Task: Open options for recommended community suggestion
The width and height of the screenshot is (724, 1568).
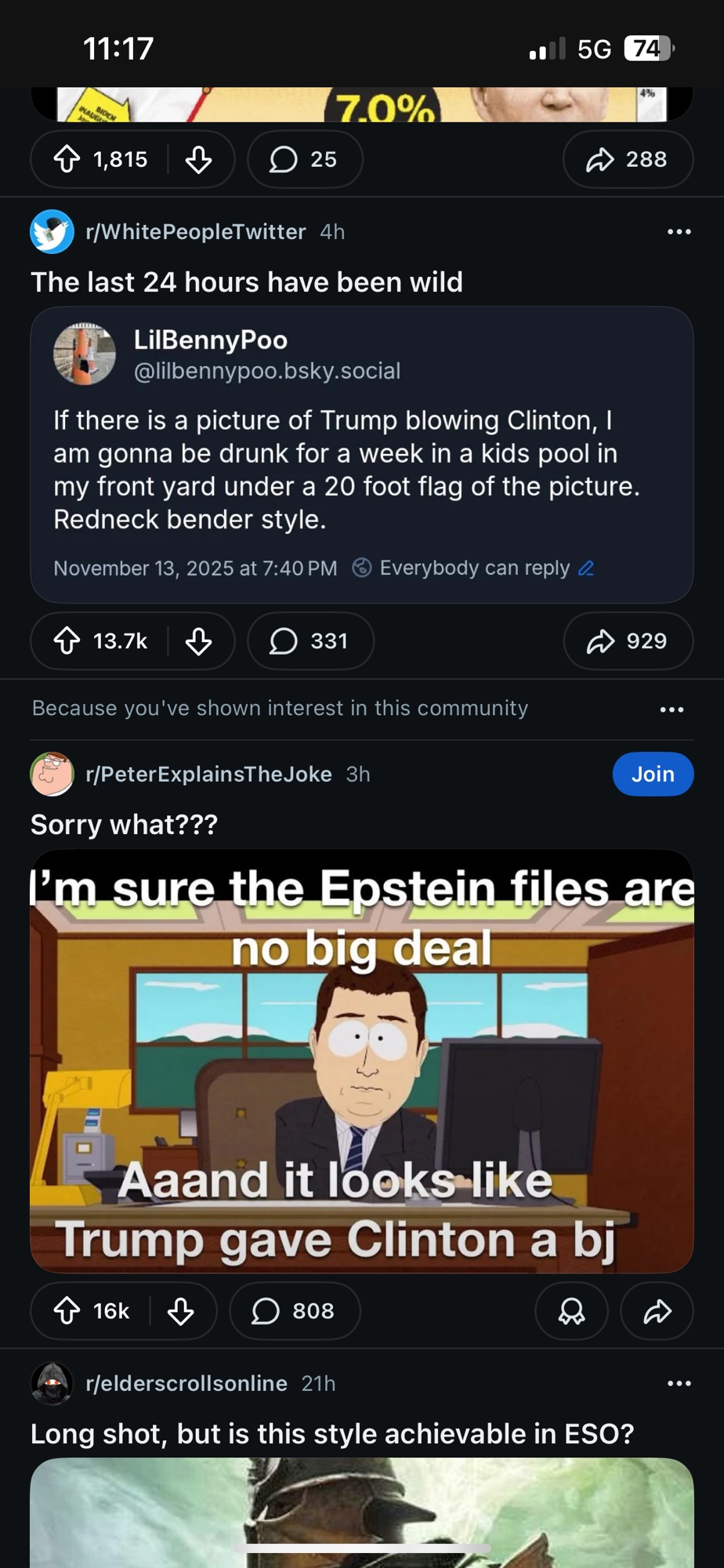Action: [x=672, y=710]
